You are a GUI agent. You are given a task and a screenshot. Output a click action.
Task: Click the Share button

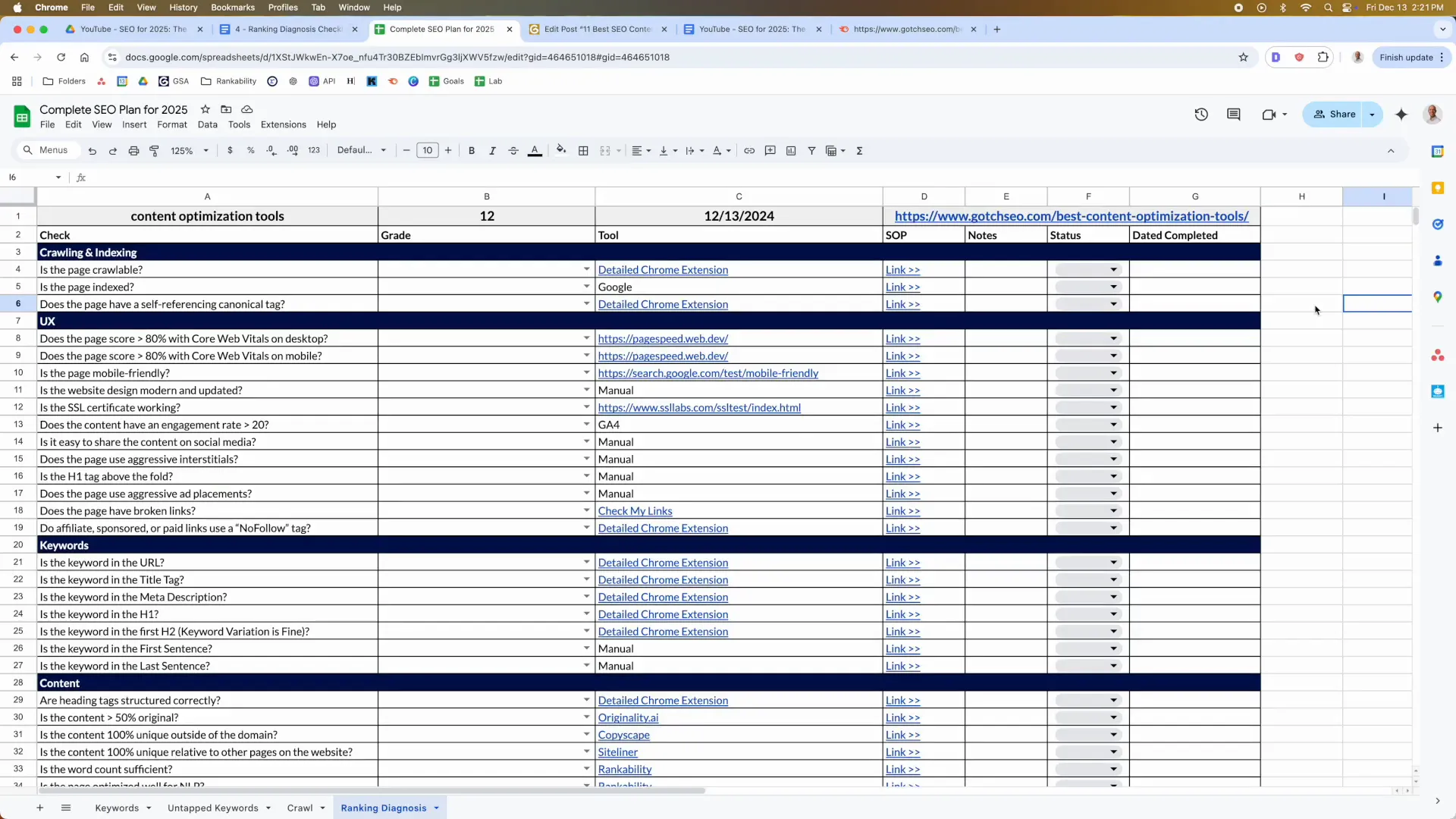coord(1337,115)
